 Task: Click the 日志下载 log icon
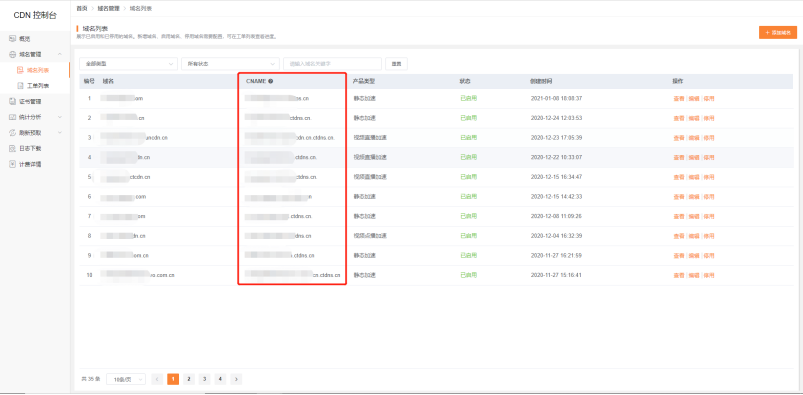click(13, 149)
